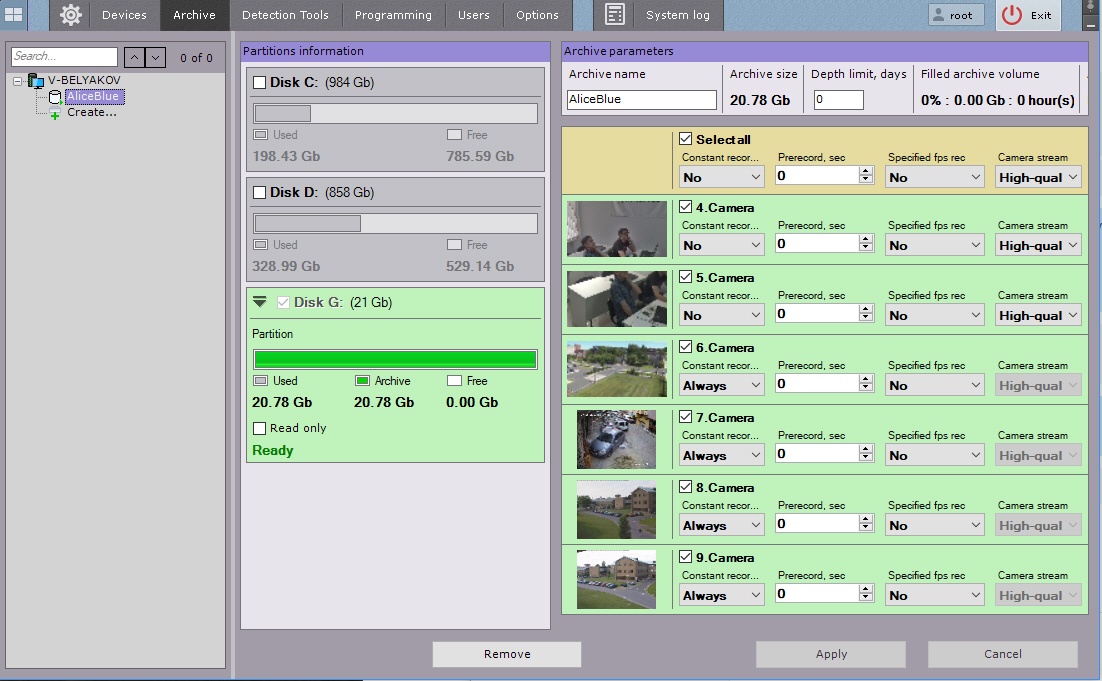Screen dimensions: 1102x681
Task: Click the red Exit power icon
Action: 1013,15
